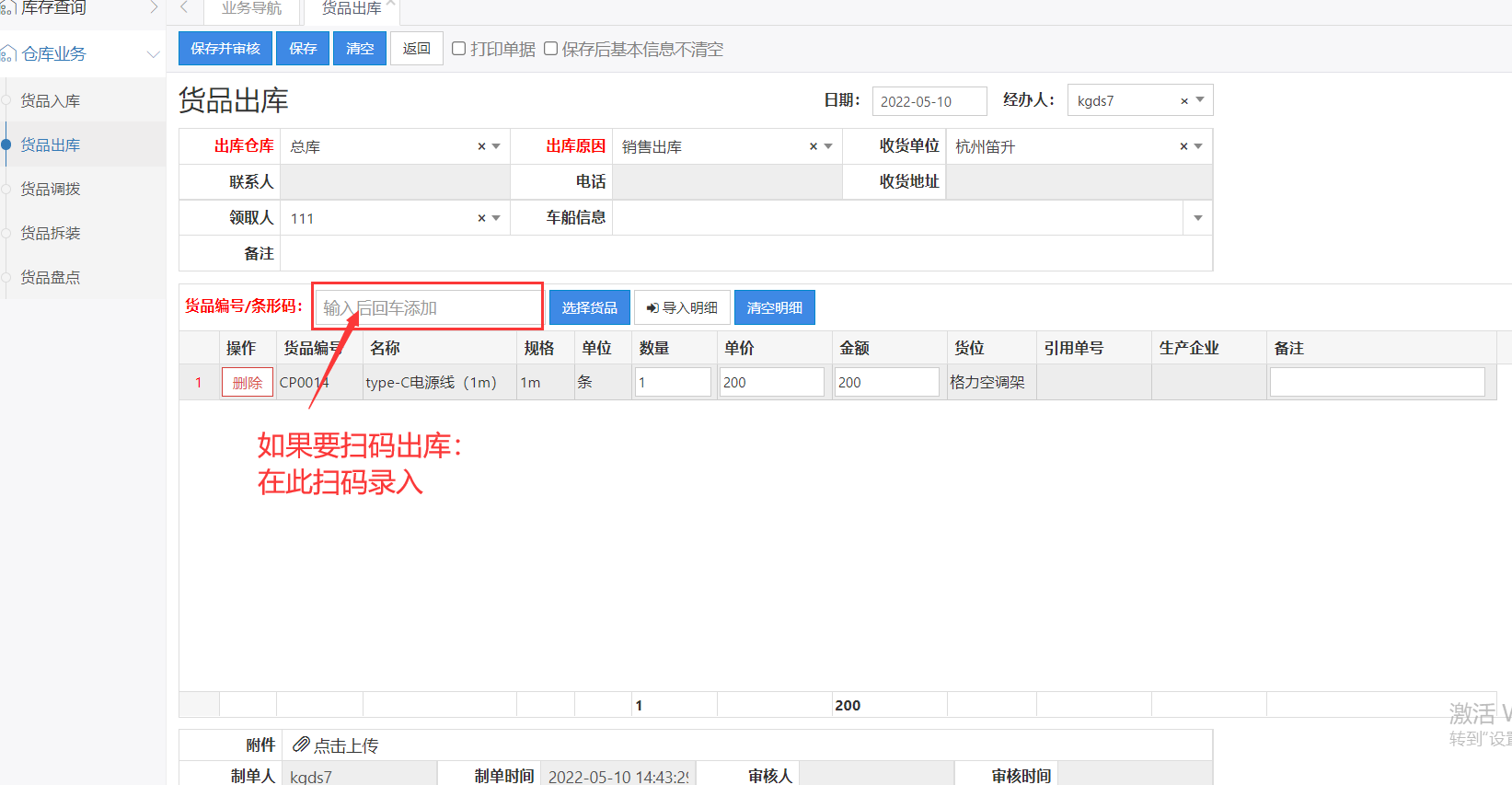The image size is (1512, 785).
Task: Clear the 领取人 111 value
Action: coord(481,218)
